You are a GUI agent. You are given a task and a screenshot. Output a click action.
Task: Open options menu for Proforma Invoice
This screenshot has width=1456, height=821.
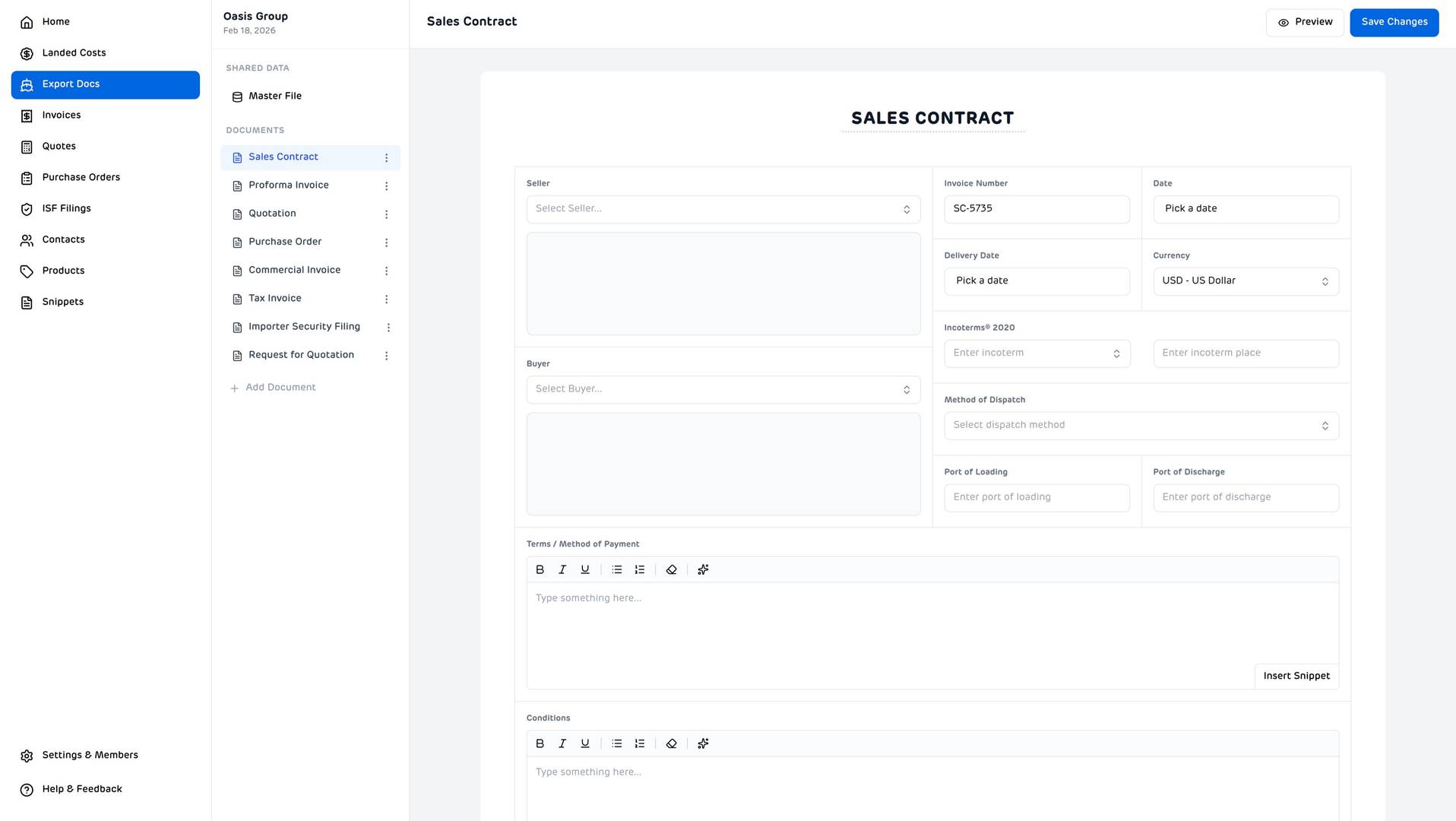click(386, 186)
